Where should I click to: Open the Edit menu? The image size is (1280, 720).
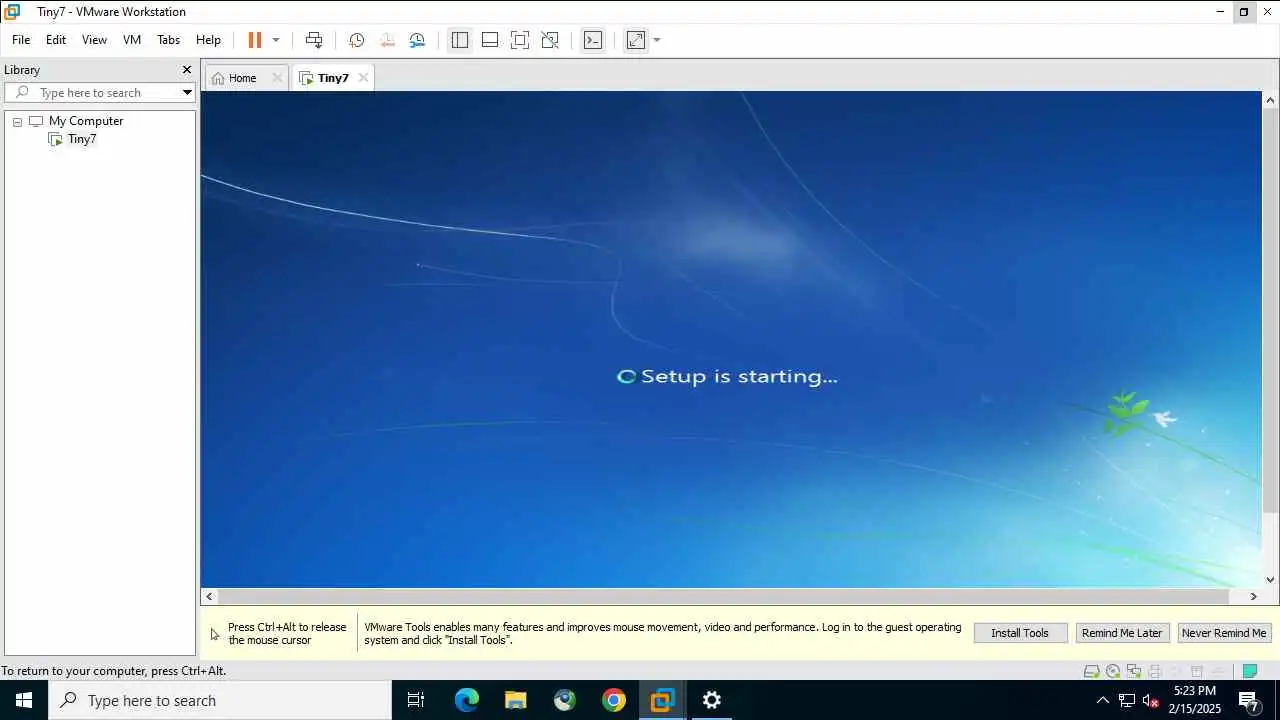coord(56,40)
